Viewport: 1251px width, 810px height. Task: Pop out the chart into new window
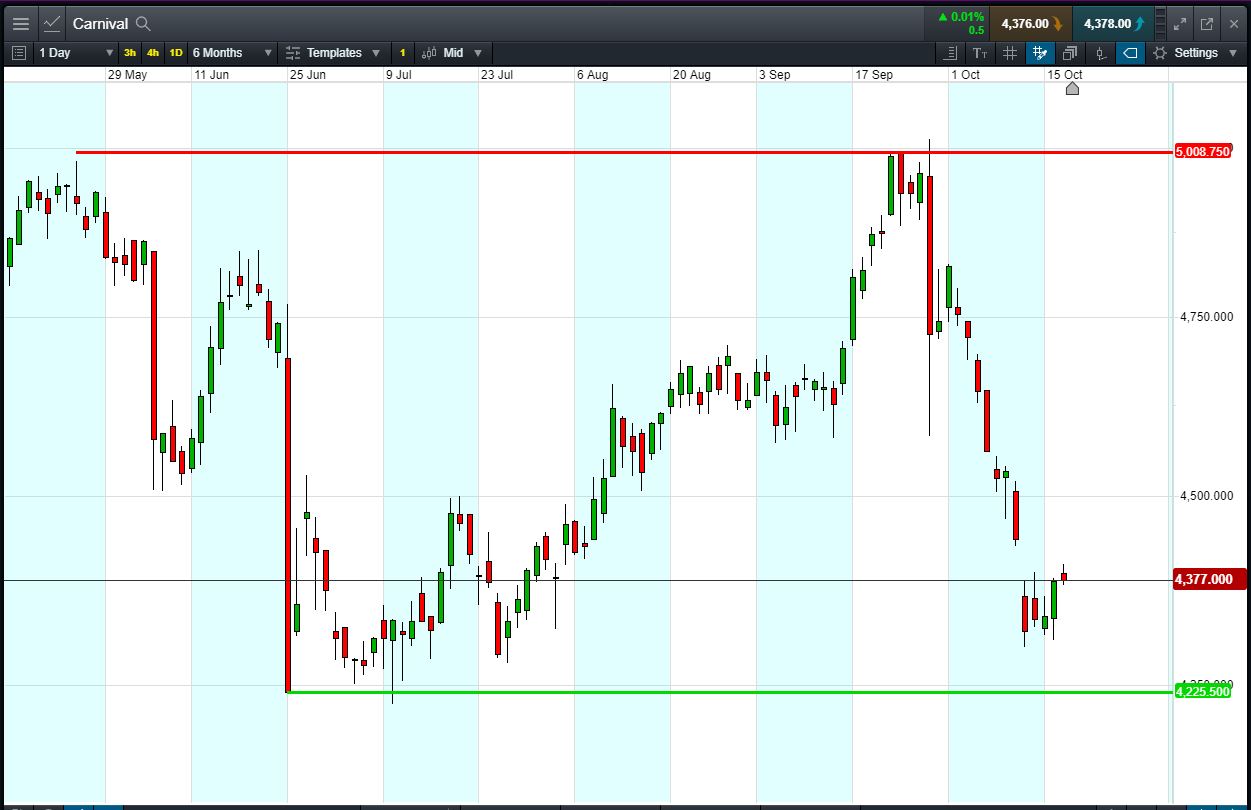tap(1207, 23)
